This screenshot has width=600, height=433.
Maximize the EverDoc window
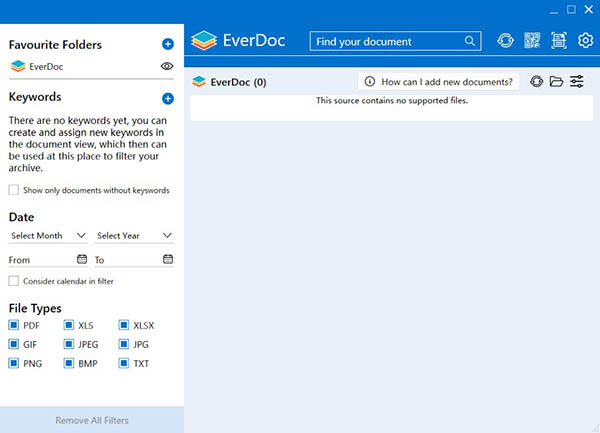click(571, 10)
